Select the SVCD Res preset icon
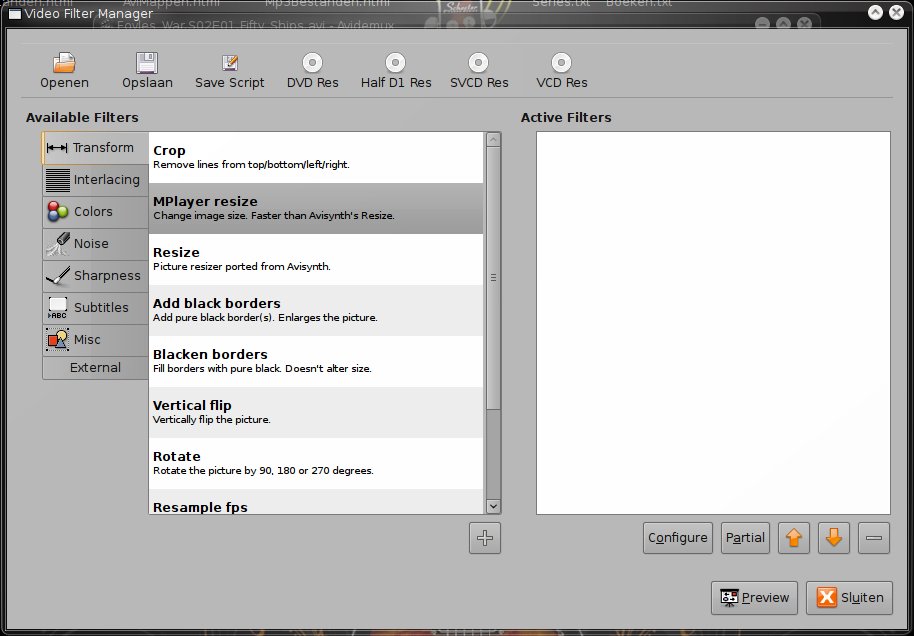Viewport: 914px width, 636px height. [x=479, y=69]
